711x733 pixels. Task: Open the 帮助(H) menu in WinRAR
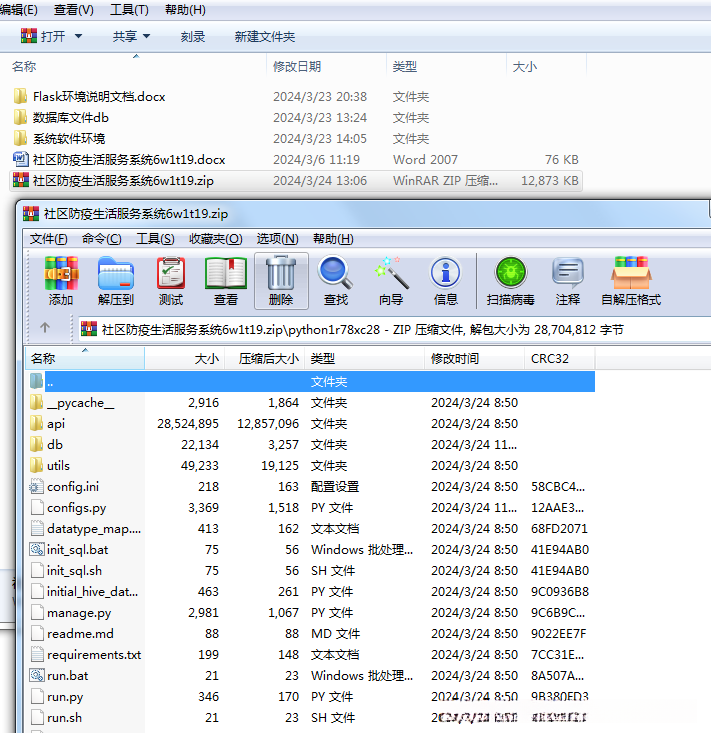333,239
